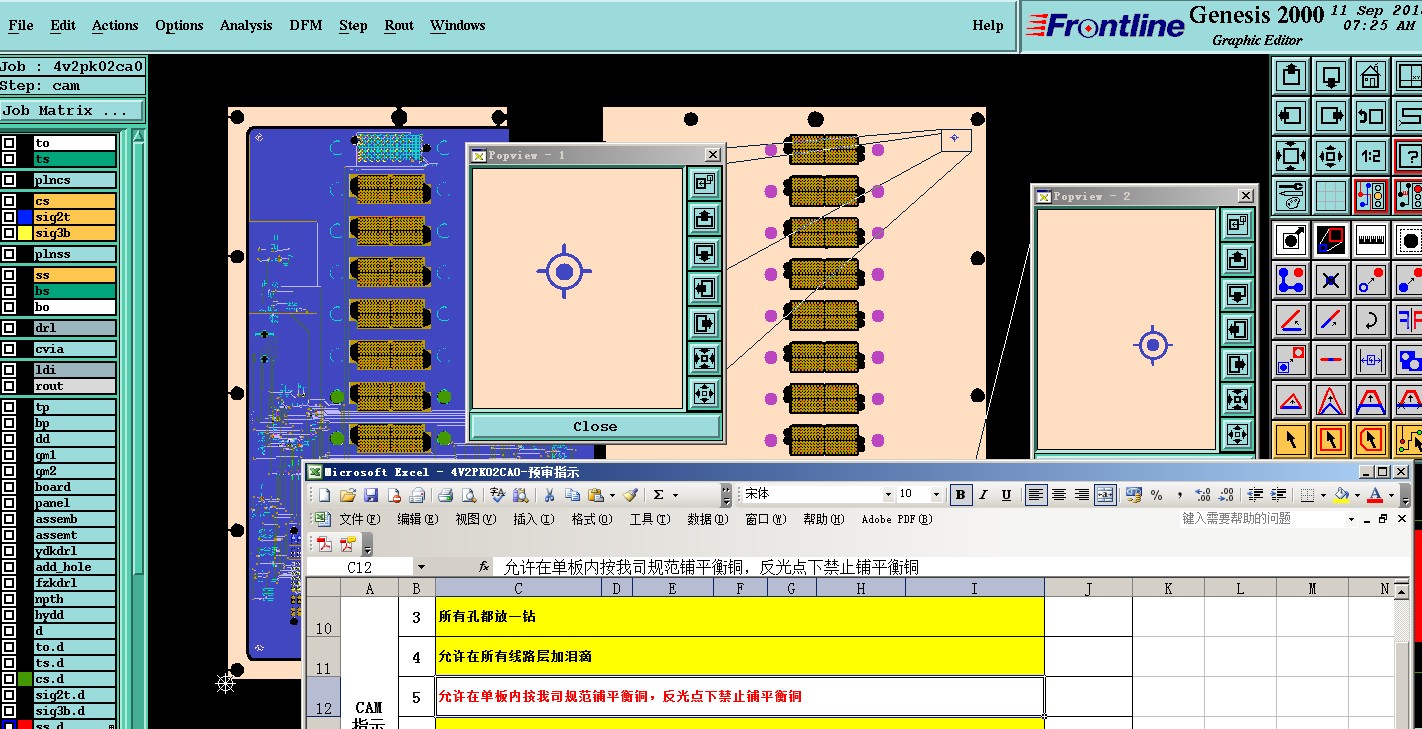
Task: Open the Excel 格式(O) menu
Action: click(x=591, y=519)
